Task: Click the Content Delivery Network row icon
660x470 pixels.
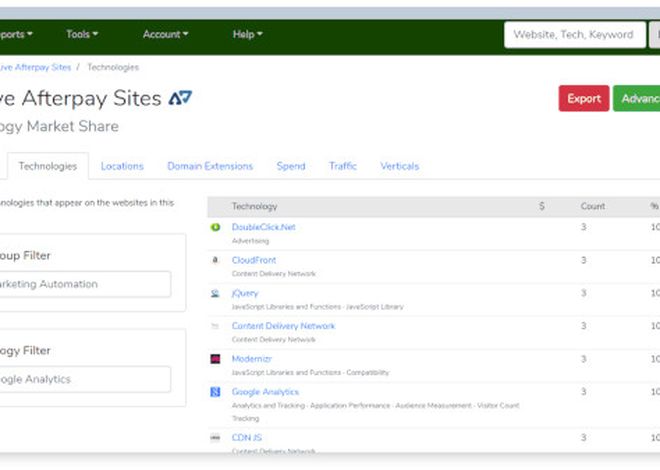Action: pyautogui.click(x=215, y=326)
